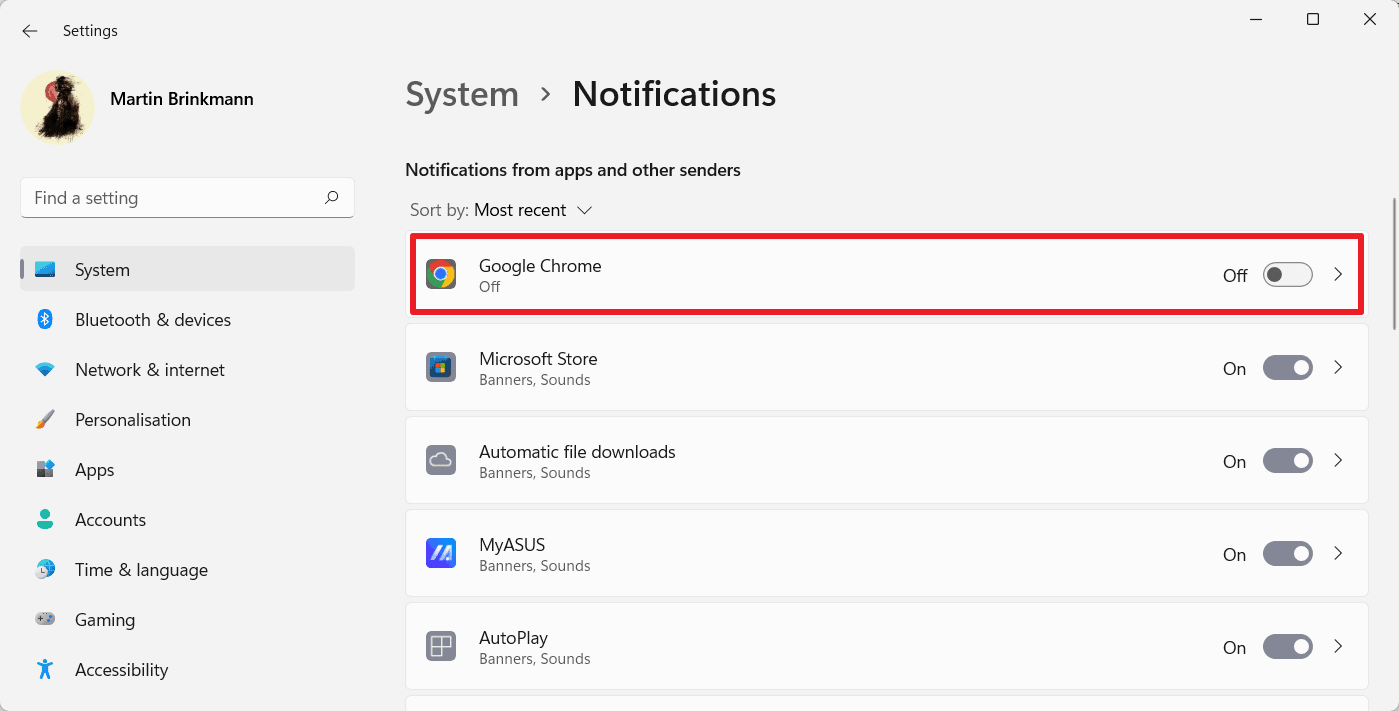Disable MyASUS notifications
Viewport: 1399px width, 711px height.
pos(1287,553)
